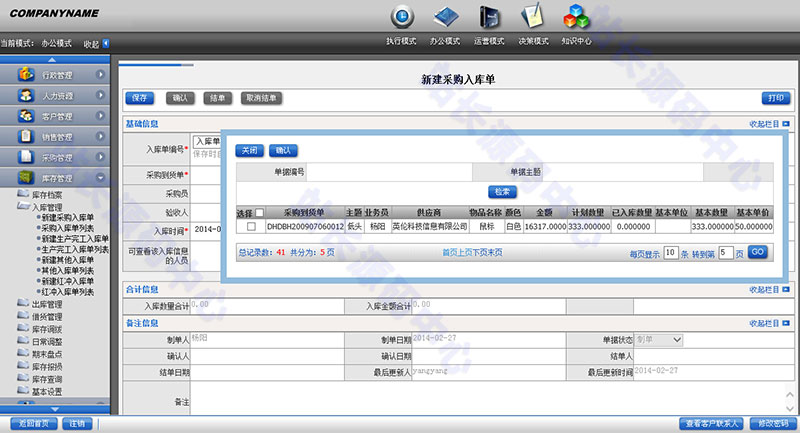Expand the 行政管理 menu arrow
Image resolution: width=800 pixels, height=433 pixels.
(x=101, y=75)
